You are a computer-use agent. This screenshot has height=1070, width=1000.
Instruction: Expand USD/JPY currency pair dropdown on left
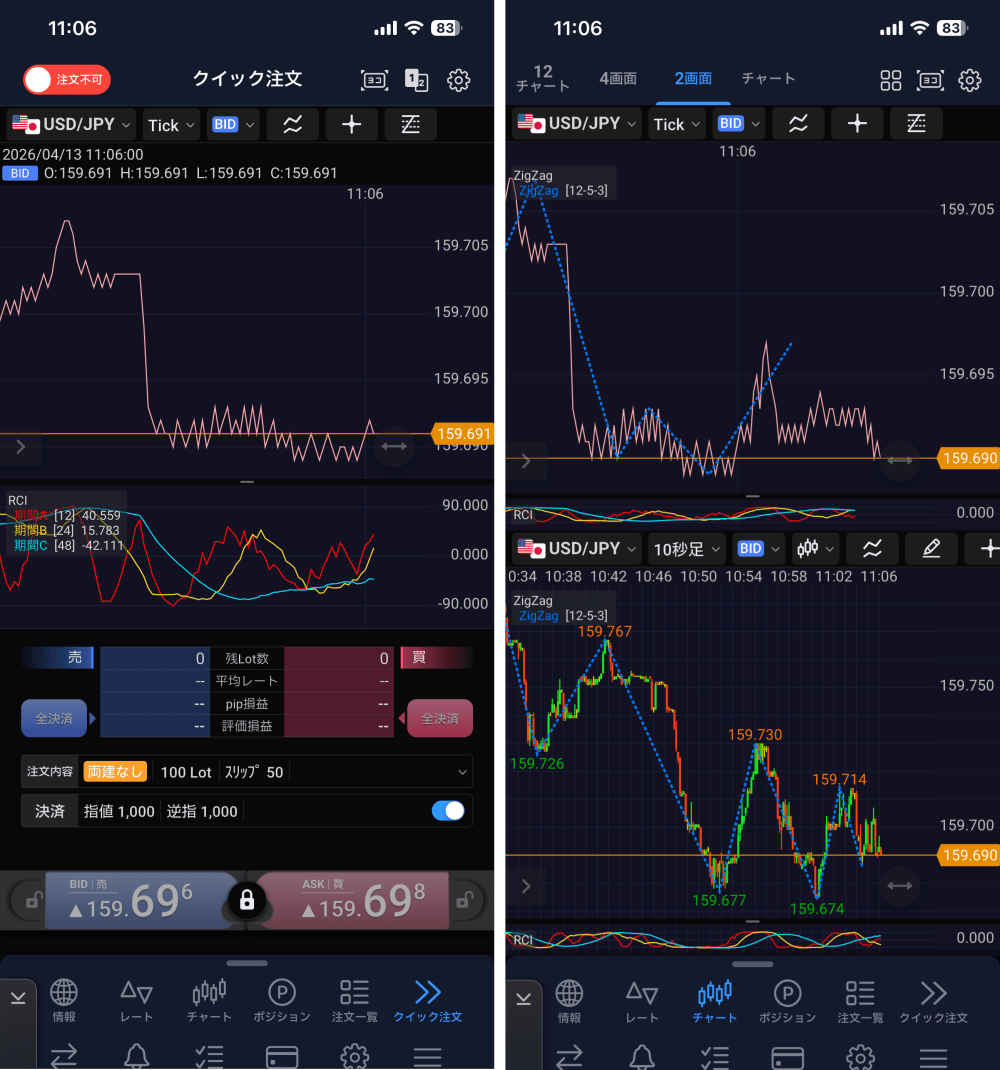[71, 125]
